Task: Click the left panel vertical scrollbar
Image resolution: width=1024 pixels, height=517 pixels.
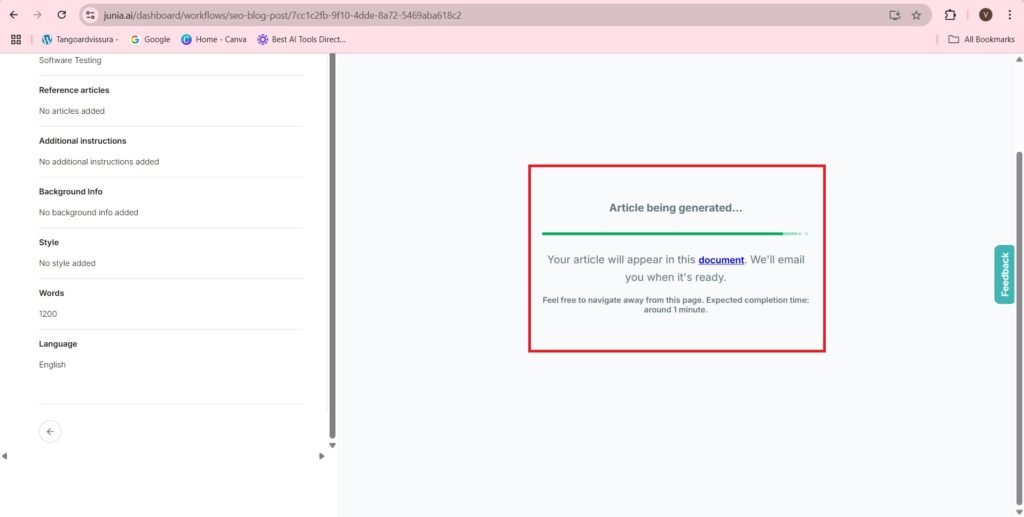Action: (332, 245)
